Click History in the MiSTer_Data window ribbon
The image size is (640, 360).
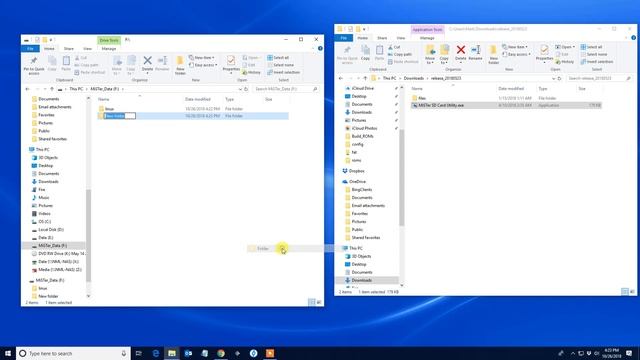pos(251,73)
